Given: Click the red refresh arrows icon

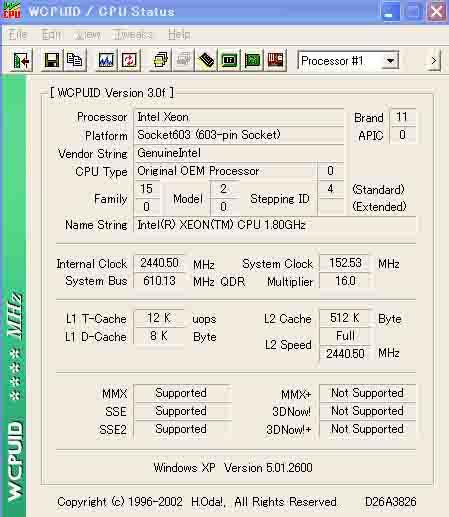Looking at the screenshot, I should click(129, 60).
